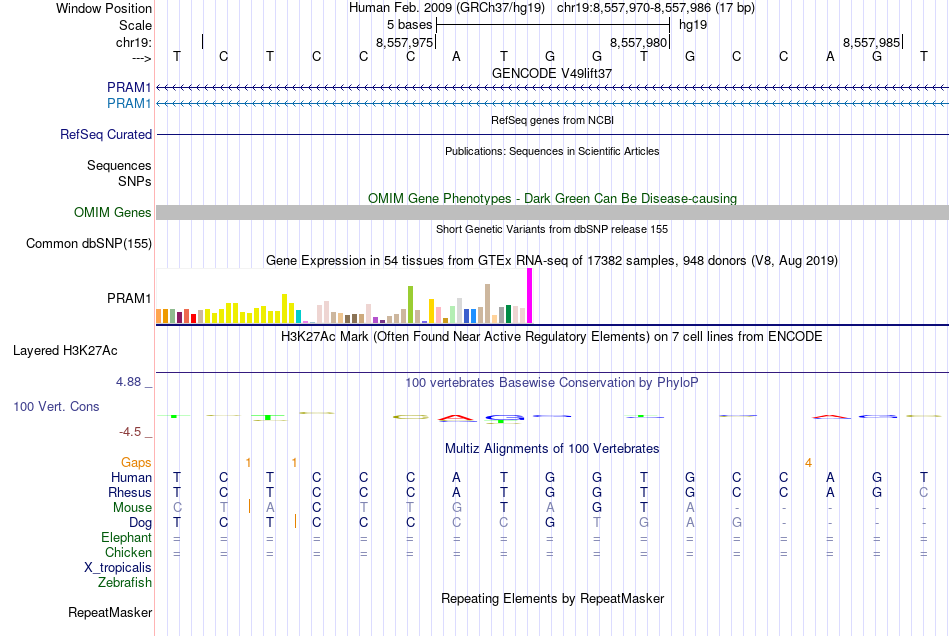Select the orange Gaps row label
Image resolution: width=950 pixels, height=636 pixels.
coord(136,463)
